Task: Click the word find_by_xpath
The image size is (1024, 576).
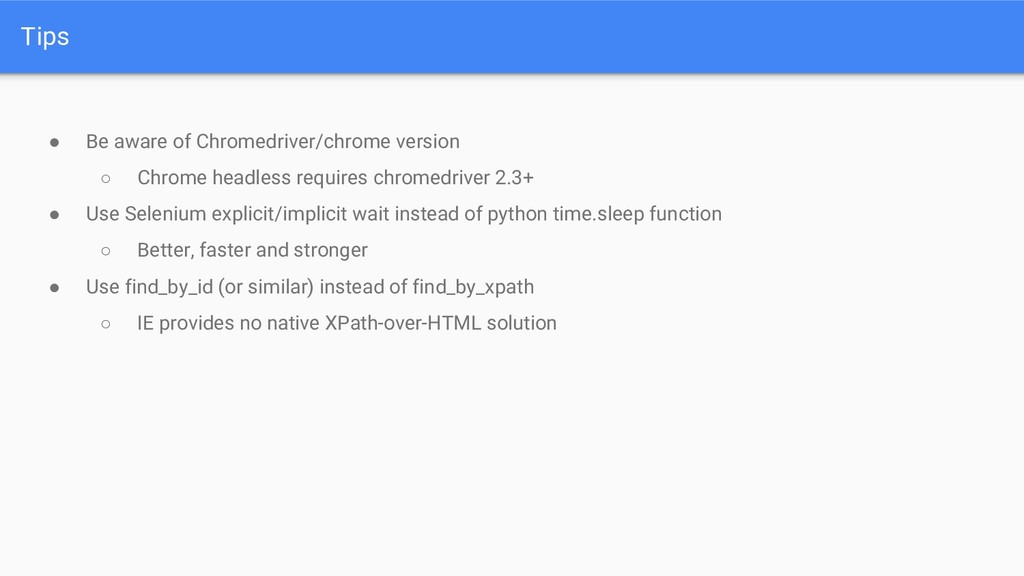Action: (x=473, y=287)
